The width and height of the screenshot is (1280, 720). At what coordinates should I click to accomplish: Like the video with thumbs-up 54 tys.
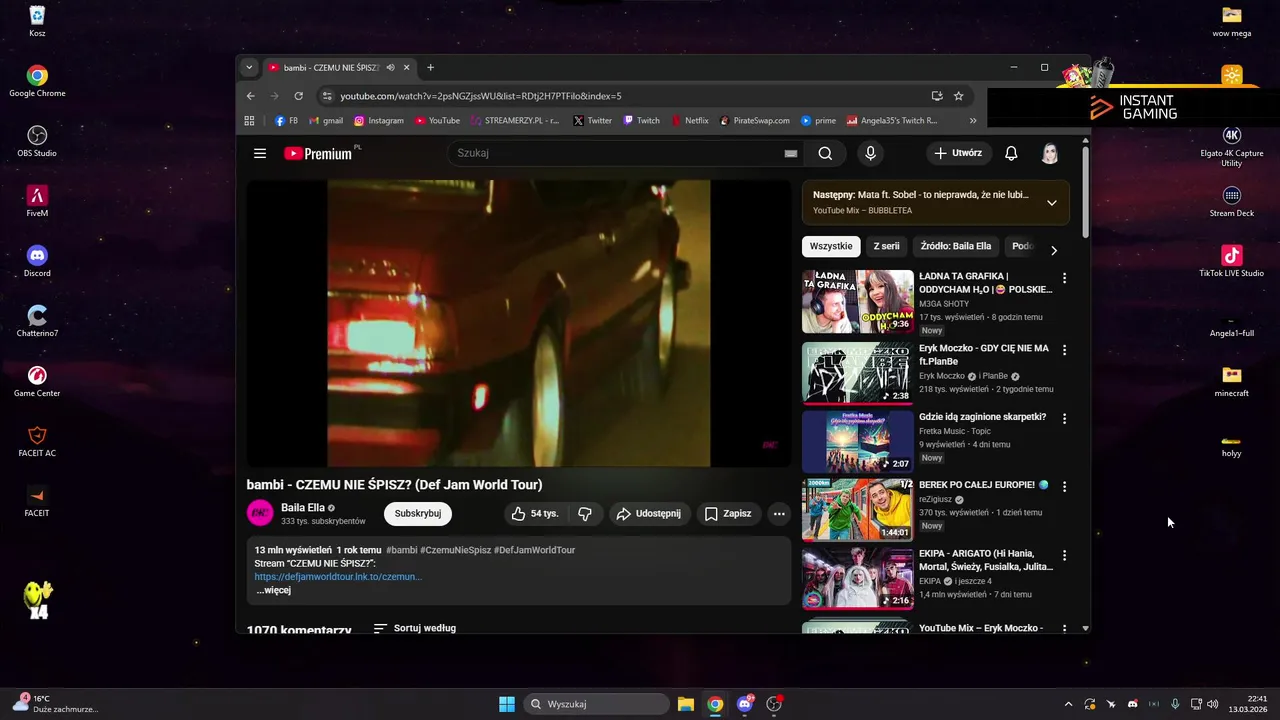click(x=535, y=513)
